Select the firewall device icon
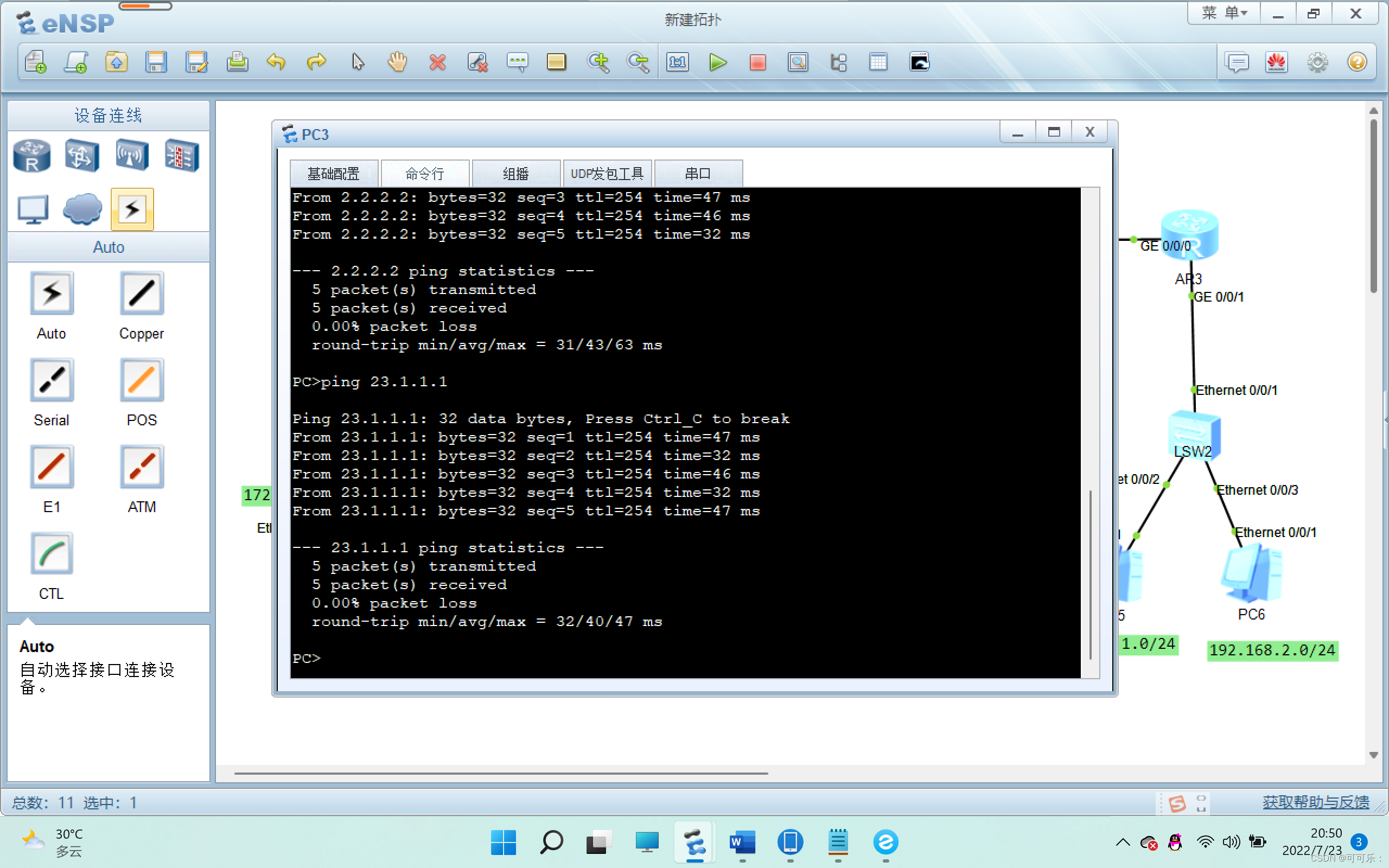 [181, 155]
